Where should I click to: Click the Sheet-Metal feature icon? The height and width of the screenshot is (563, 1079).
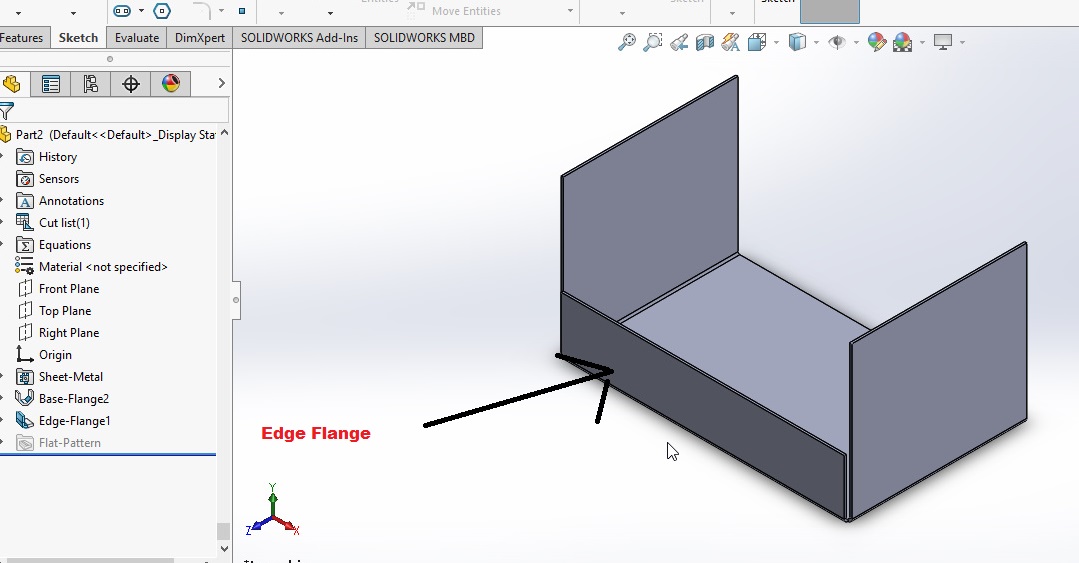(x=25, y=377)
